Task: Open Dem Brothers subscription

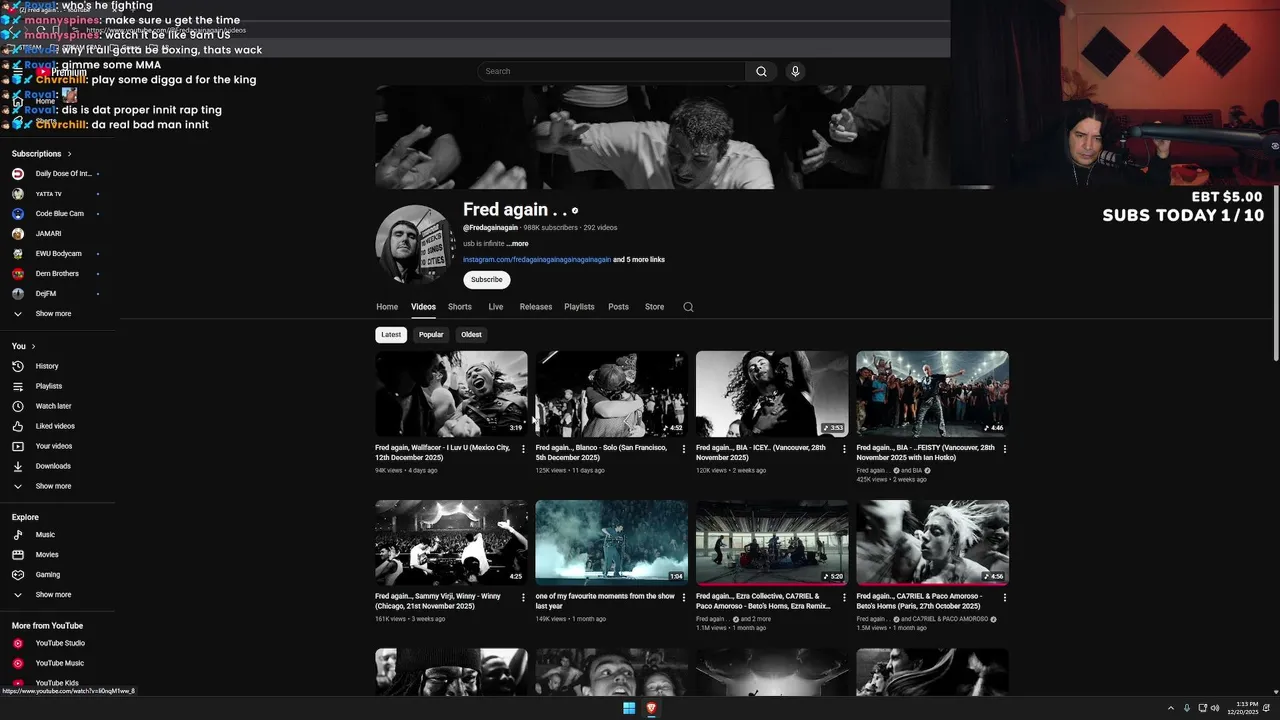Action: tap(57, 274)
